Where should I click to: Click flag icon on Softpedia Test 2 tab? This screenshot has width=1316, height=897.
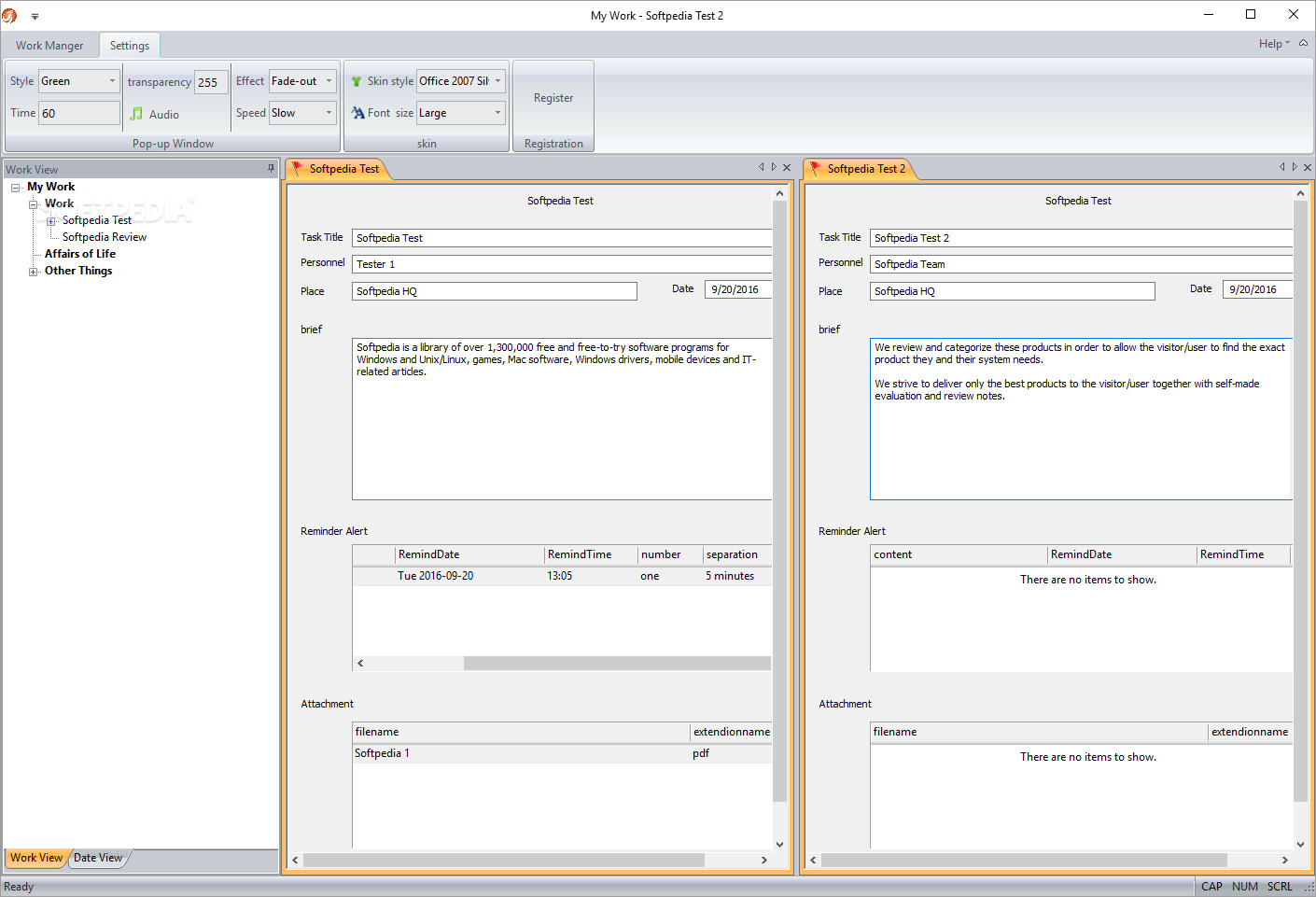pyautogui.click(x=816, y=168)
